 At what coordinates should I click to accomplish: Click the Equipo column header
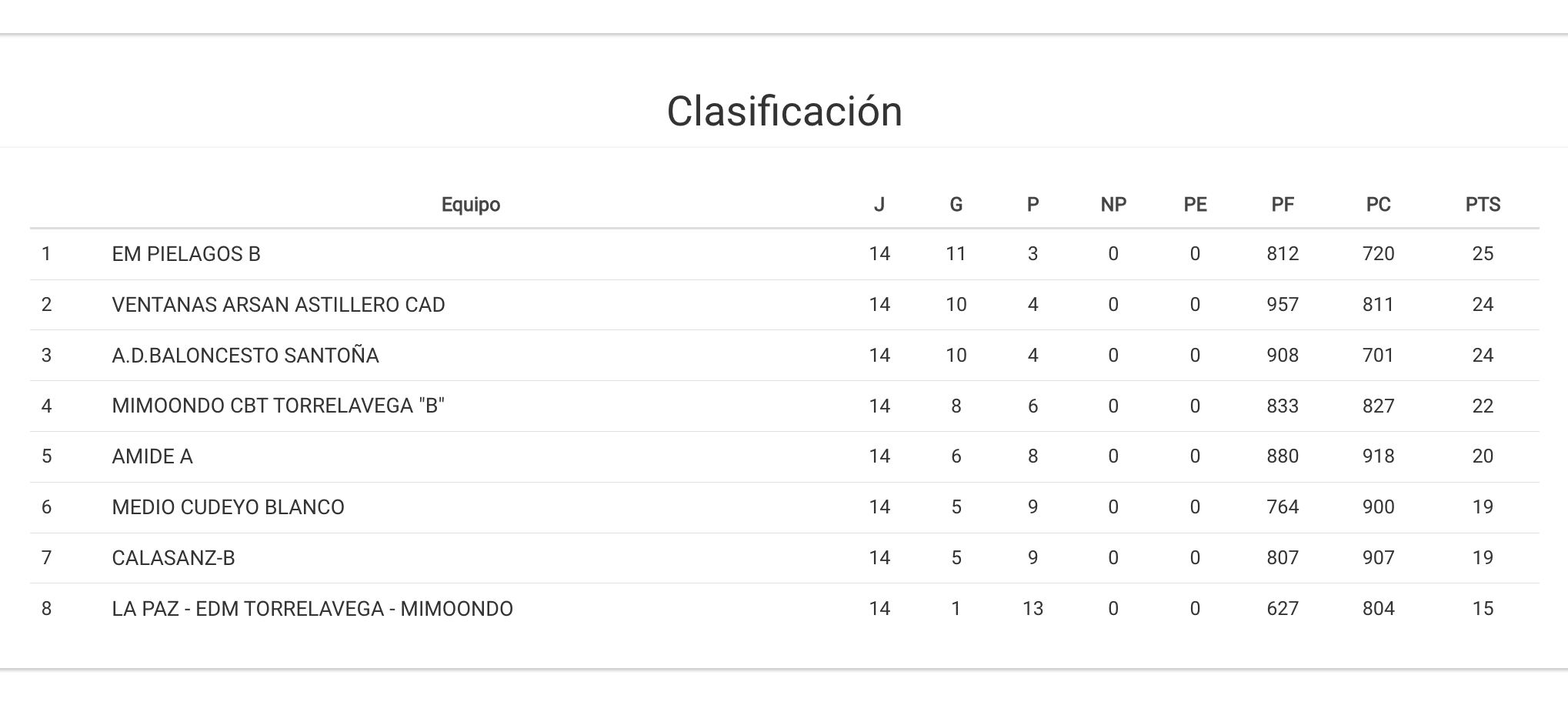(x=470, y=205)
